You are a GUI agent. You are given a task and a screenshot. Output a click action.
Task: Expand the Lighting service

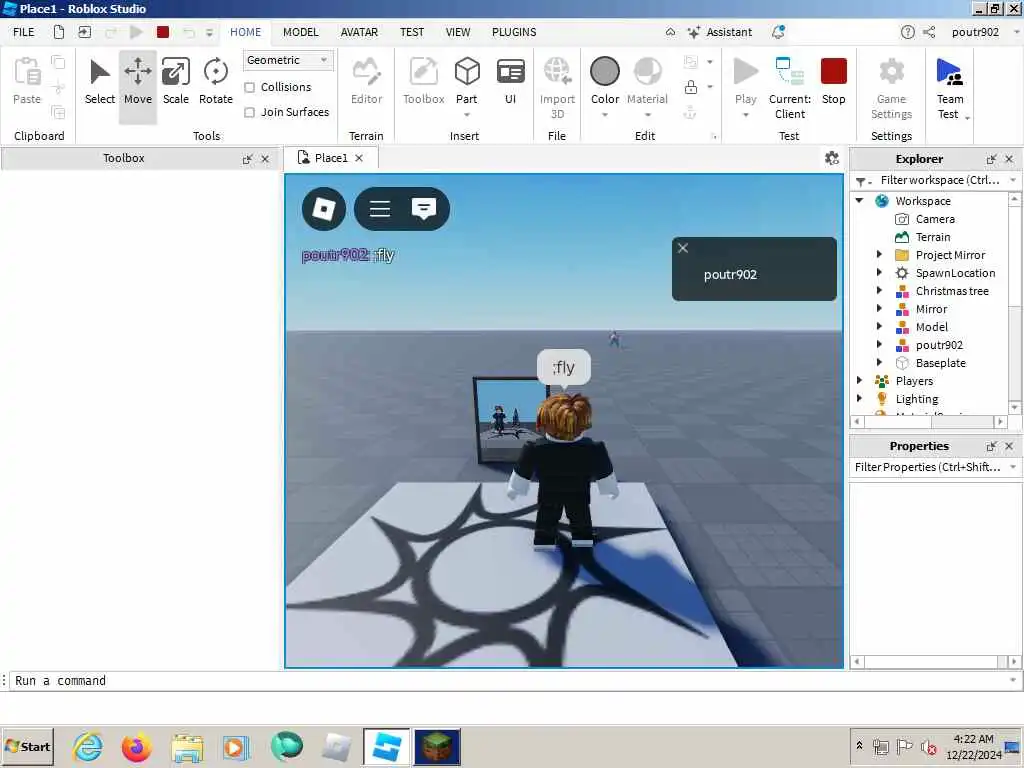(x=860, y=398)
